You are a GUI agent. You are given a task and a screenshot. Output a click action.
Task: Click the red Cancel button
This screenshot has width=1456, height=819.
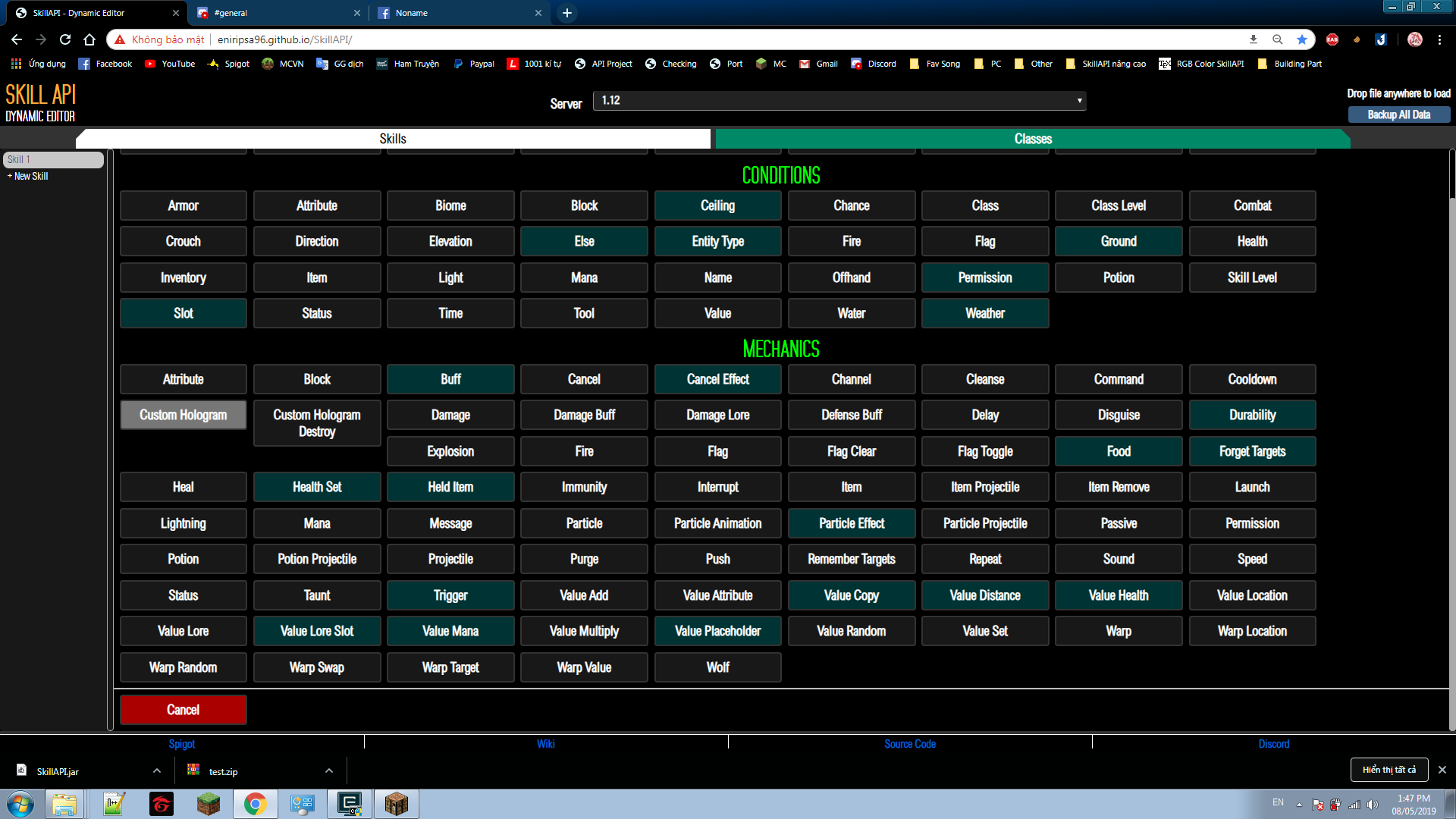click(183, 710)
